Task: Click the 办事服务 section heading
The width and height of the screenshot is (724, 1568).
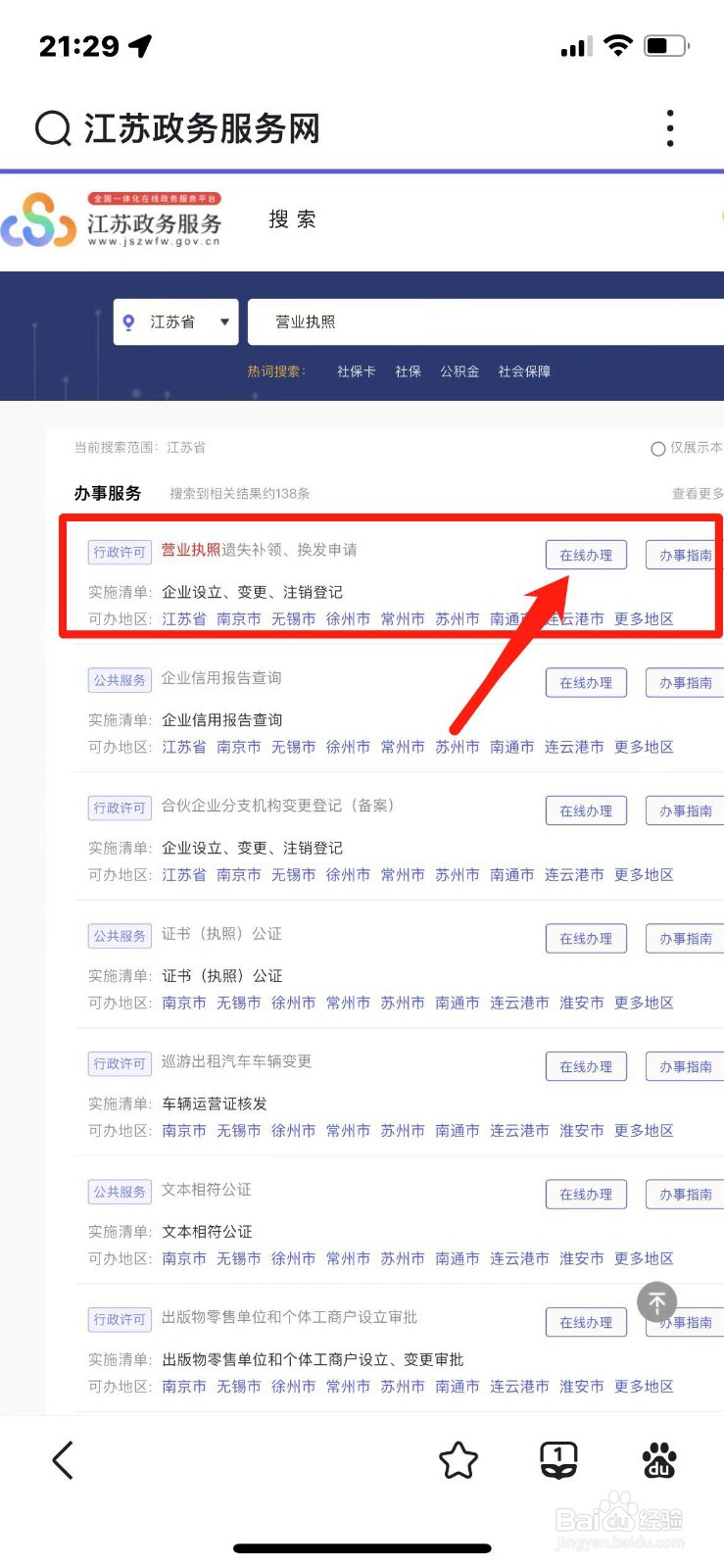Action: point(108,493)
